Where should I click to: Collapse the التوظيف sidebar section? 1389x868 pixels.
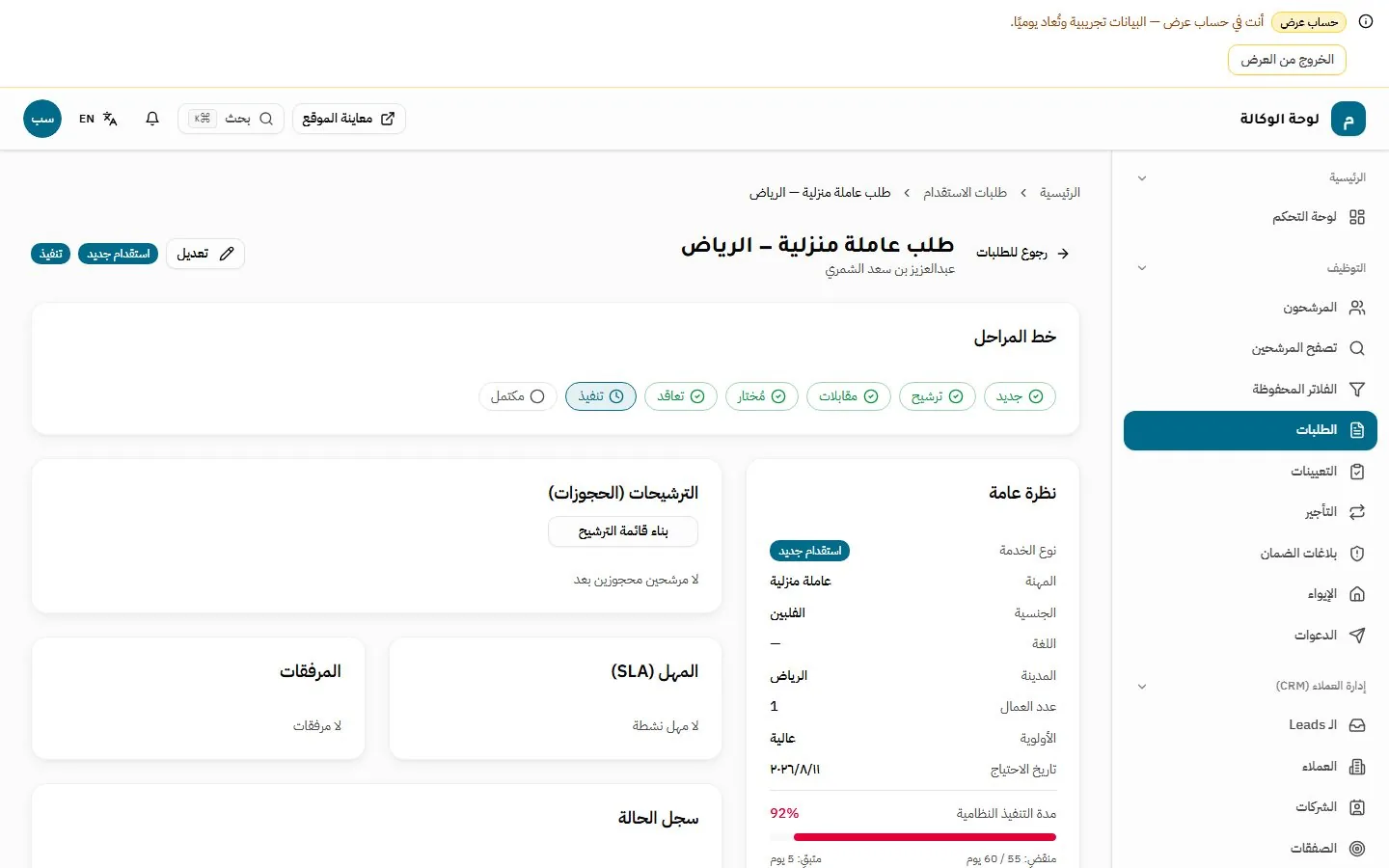click(1142, 268)
